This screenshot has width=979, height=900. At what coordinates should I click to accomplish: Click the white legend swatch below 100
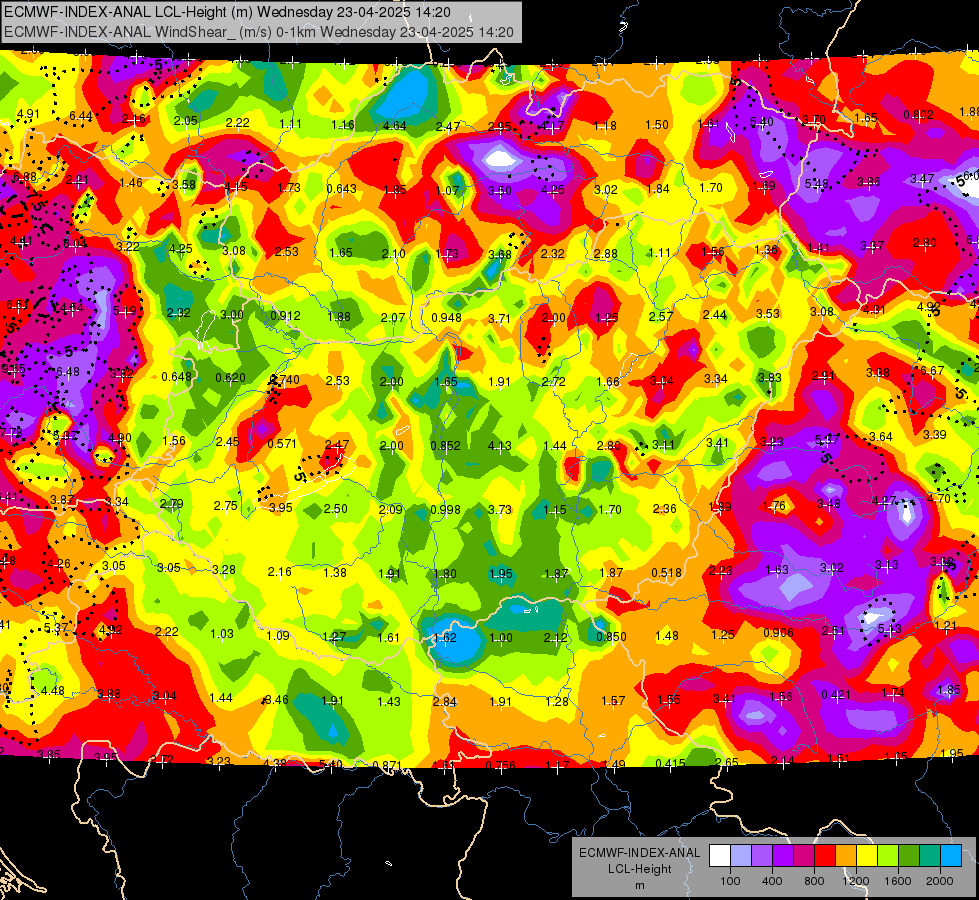pyautogui.click(x=720, y=855)
